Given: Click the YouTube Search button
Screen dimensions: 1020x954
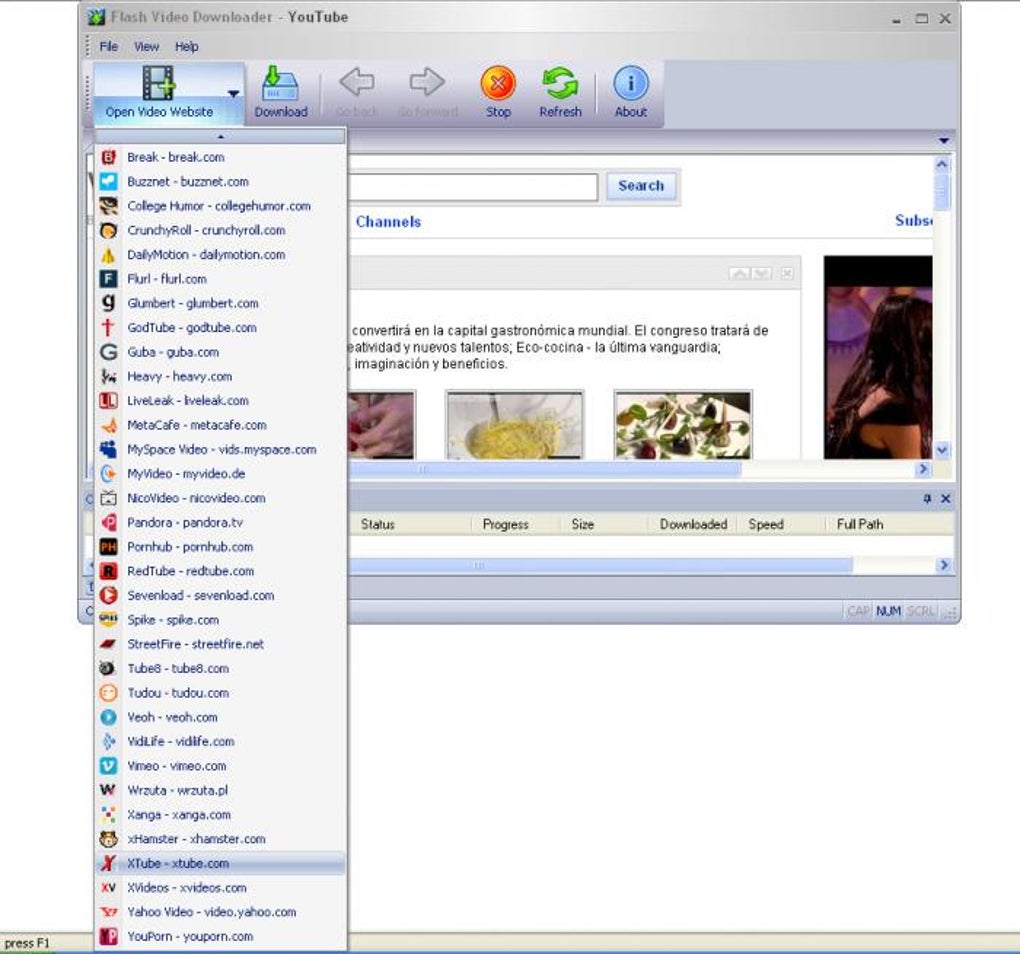Looking at the screenshot, I should (x=641, y=186).
